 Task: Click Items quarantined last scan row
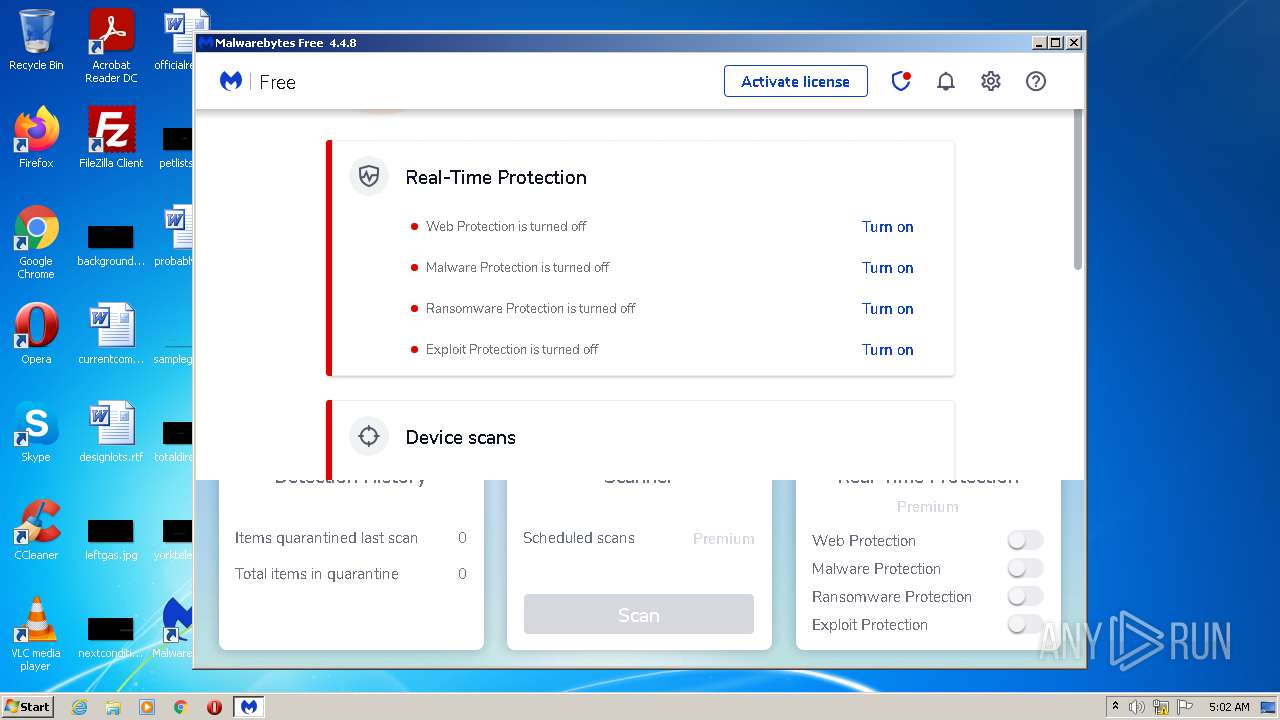351,538
